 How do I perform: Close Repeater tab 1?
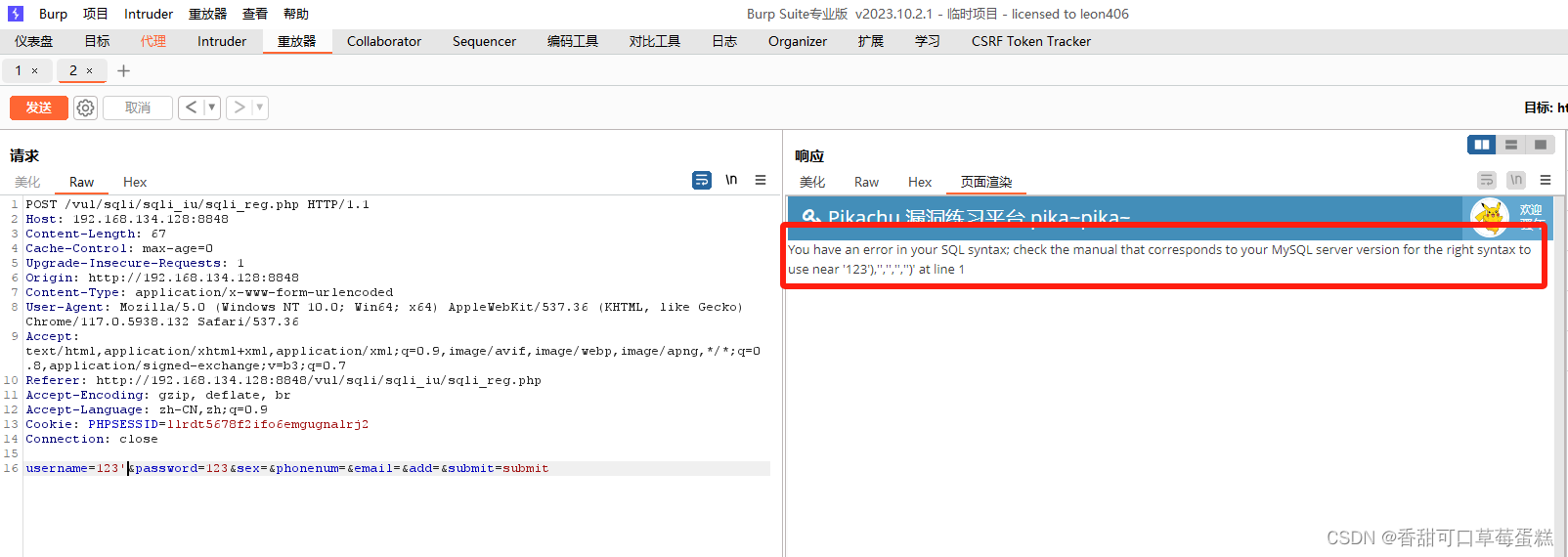(x=35, y=71)
